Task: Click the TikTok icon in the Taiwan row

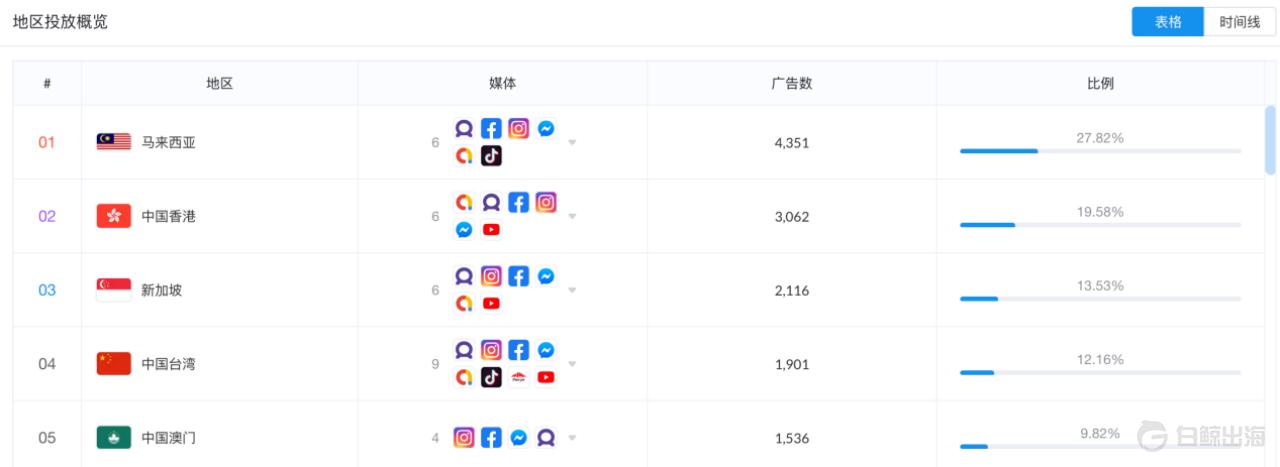Action: click(x=490, y=377)
